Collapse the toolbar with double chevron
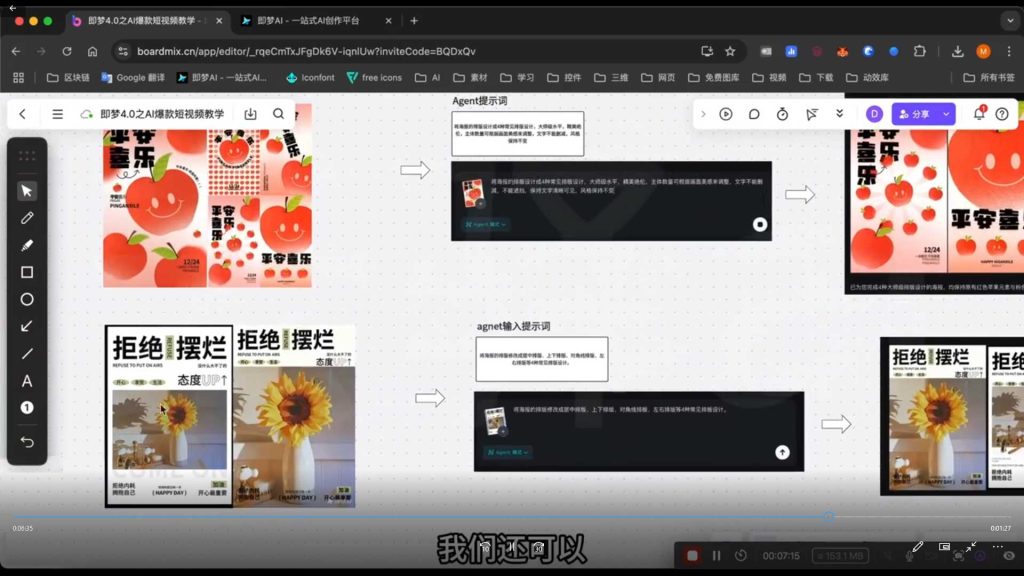This screenshot has width=1024, height=576. 839,114
